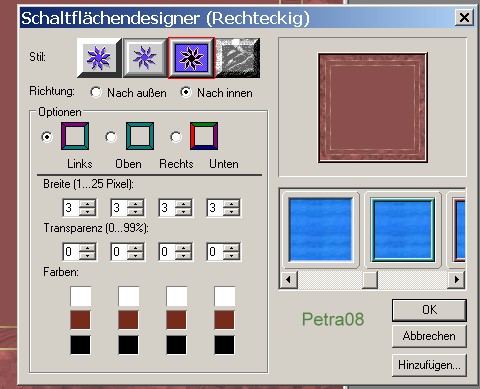
Task: Close the Schaltflächendesigner dialog
Action: (x=464, y=17)
